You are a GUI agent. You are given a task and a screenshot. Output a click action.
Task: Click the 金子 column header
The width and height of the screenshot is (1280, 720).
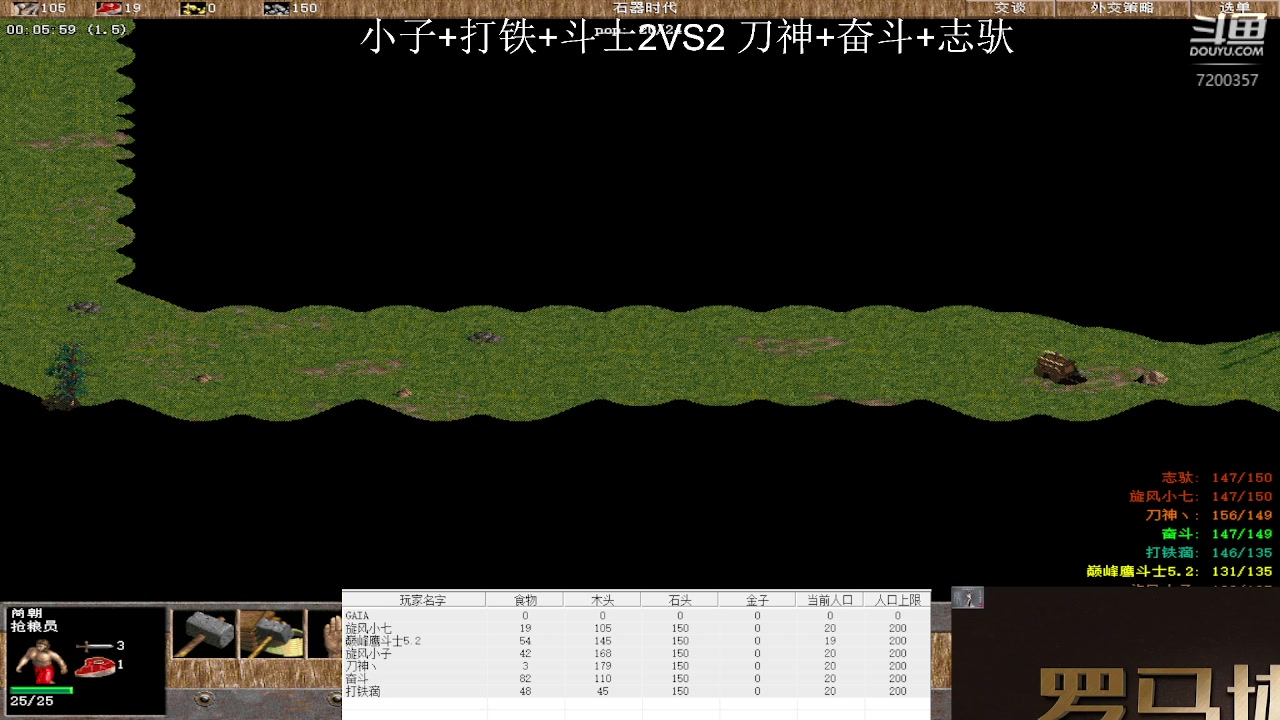[x=757, y=600]
